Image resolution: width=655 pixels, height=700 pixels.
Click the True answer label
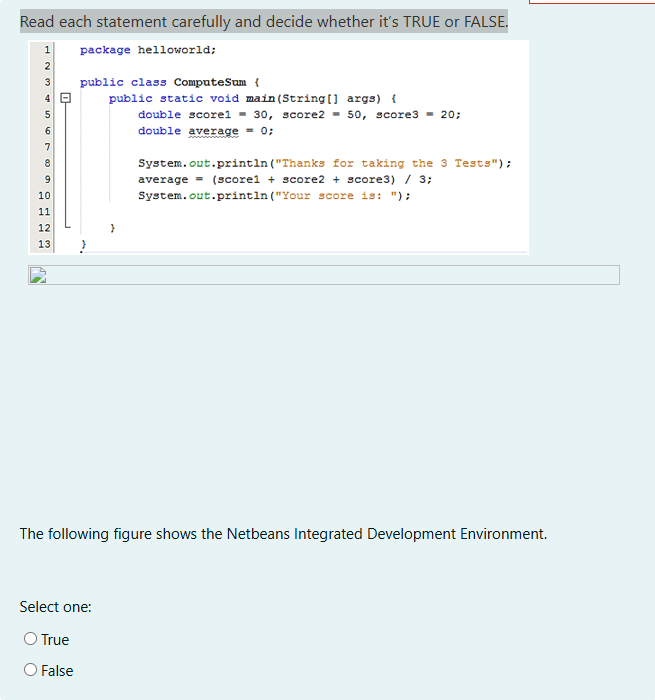55,640
